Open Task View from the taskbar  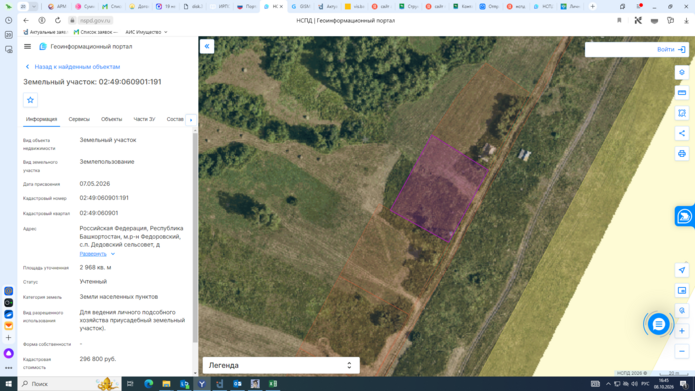130,384
